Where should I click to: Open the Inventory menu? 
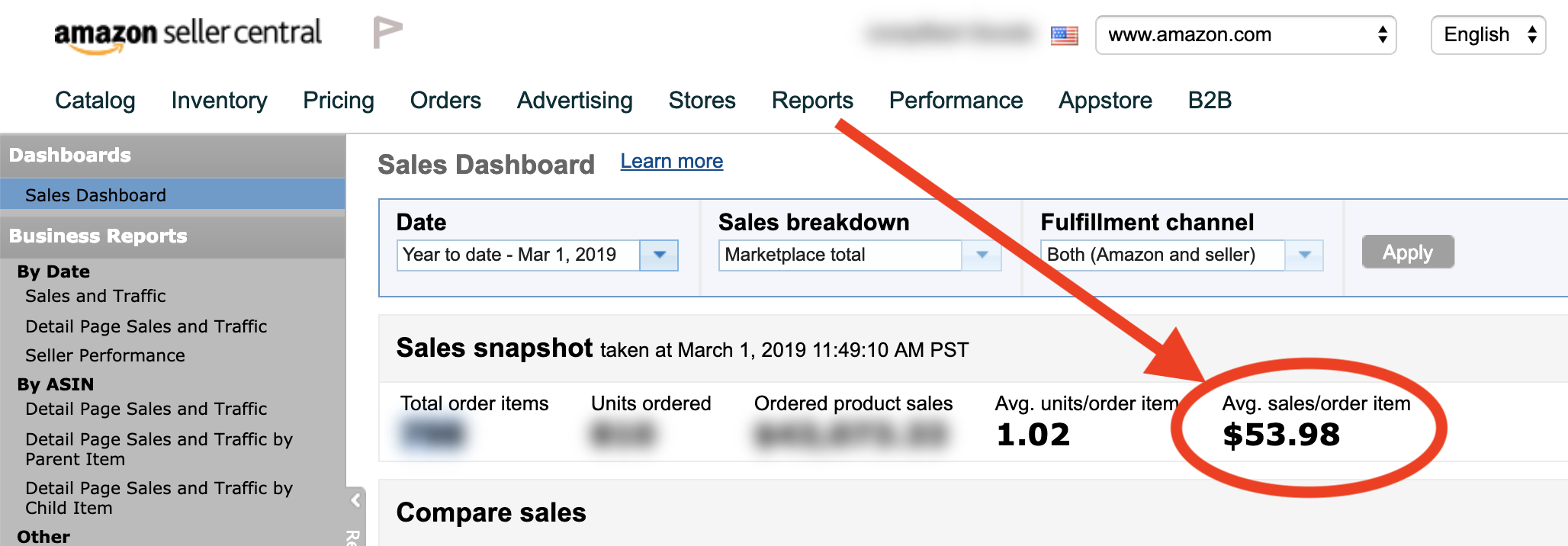(x=219, y=101)
